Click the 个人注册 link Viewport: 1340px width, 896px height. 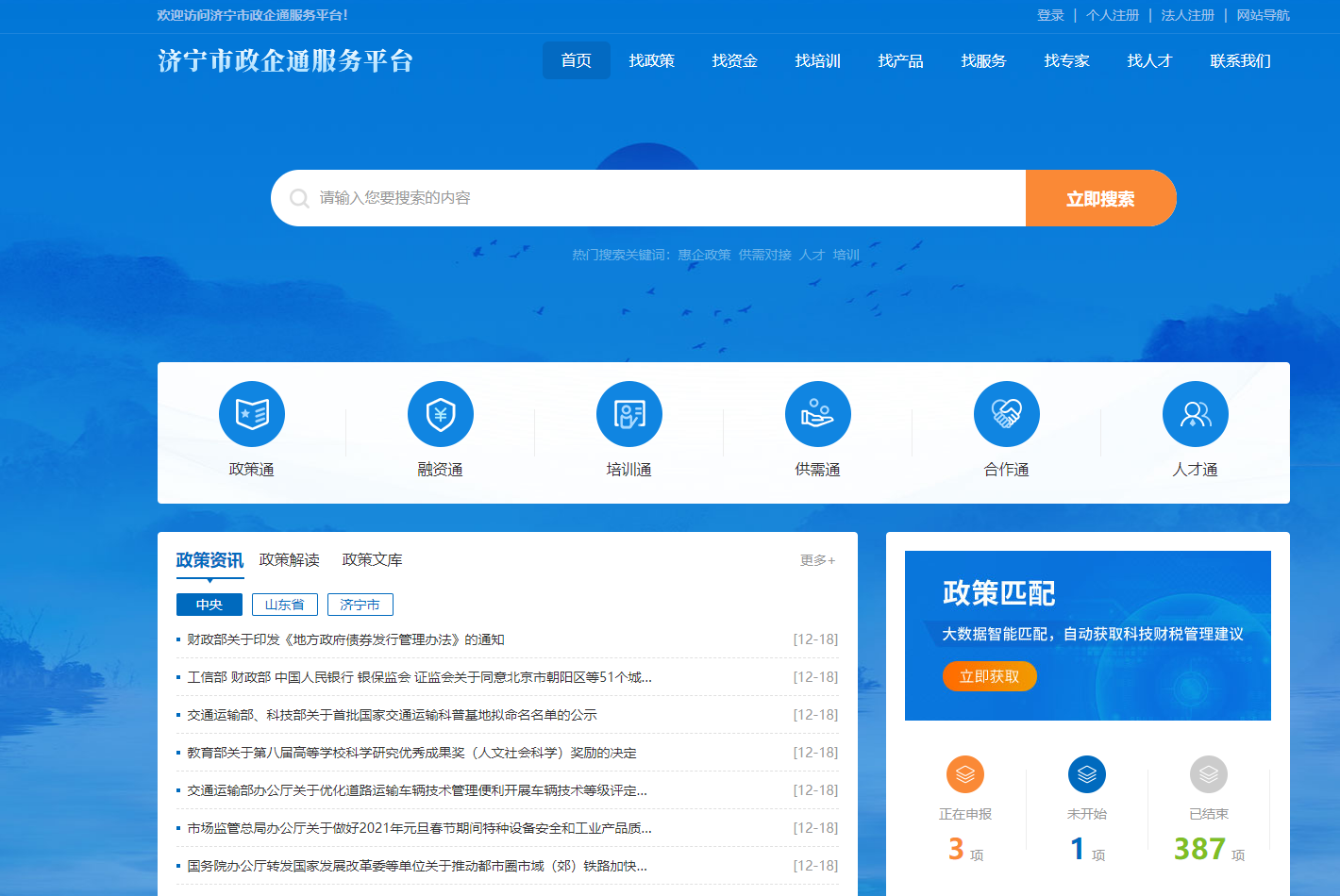[x=1113, y=15]
